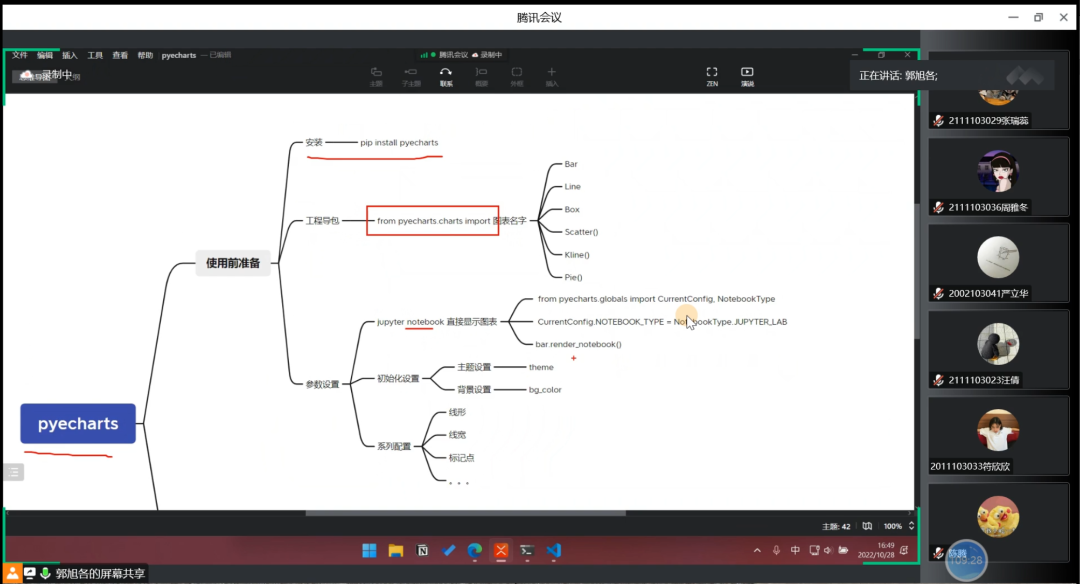Expand the hidden system tray icons chevron
Screen dimensions: 1080x584
[757, 550]
